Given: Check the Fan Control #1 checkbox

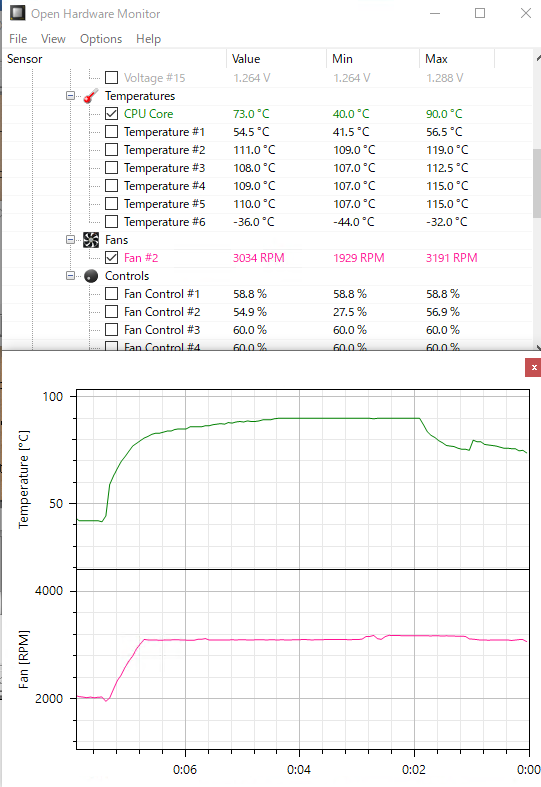Looking at the screenshot, I should [111, 294].
